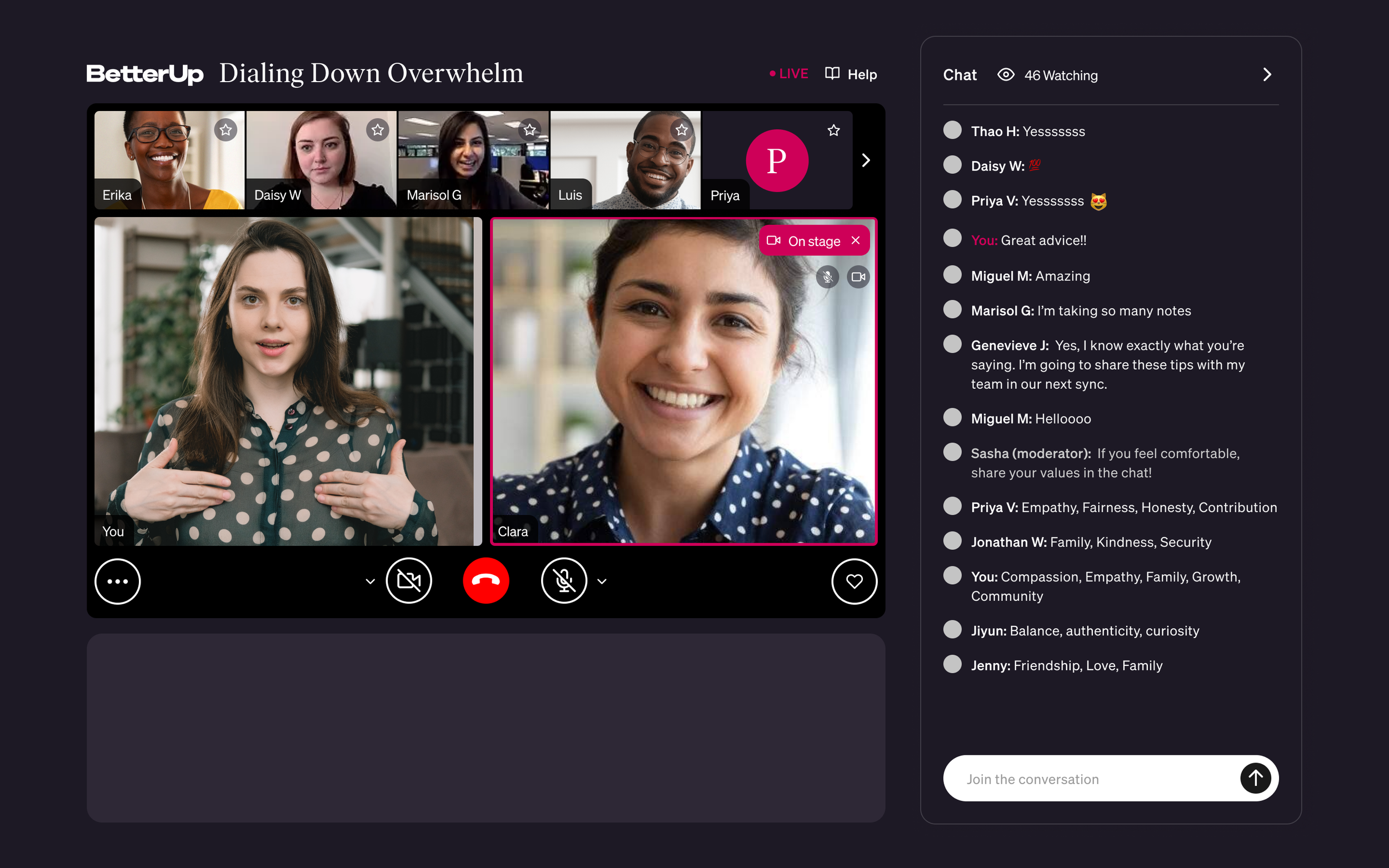Screen dimensions: 1389x868
Task: Send chat message with arrow button
Action: pyautogui.click(x=1256, y=779)
